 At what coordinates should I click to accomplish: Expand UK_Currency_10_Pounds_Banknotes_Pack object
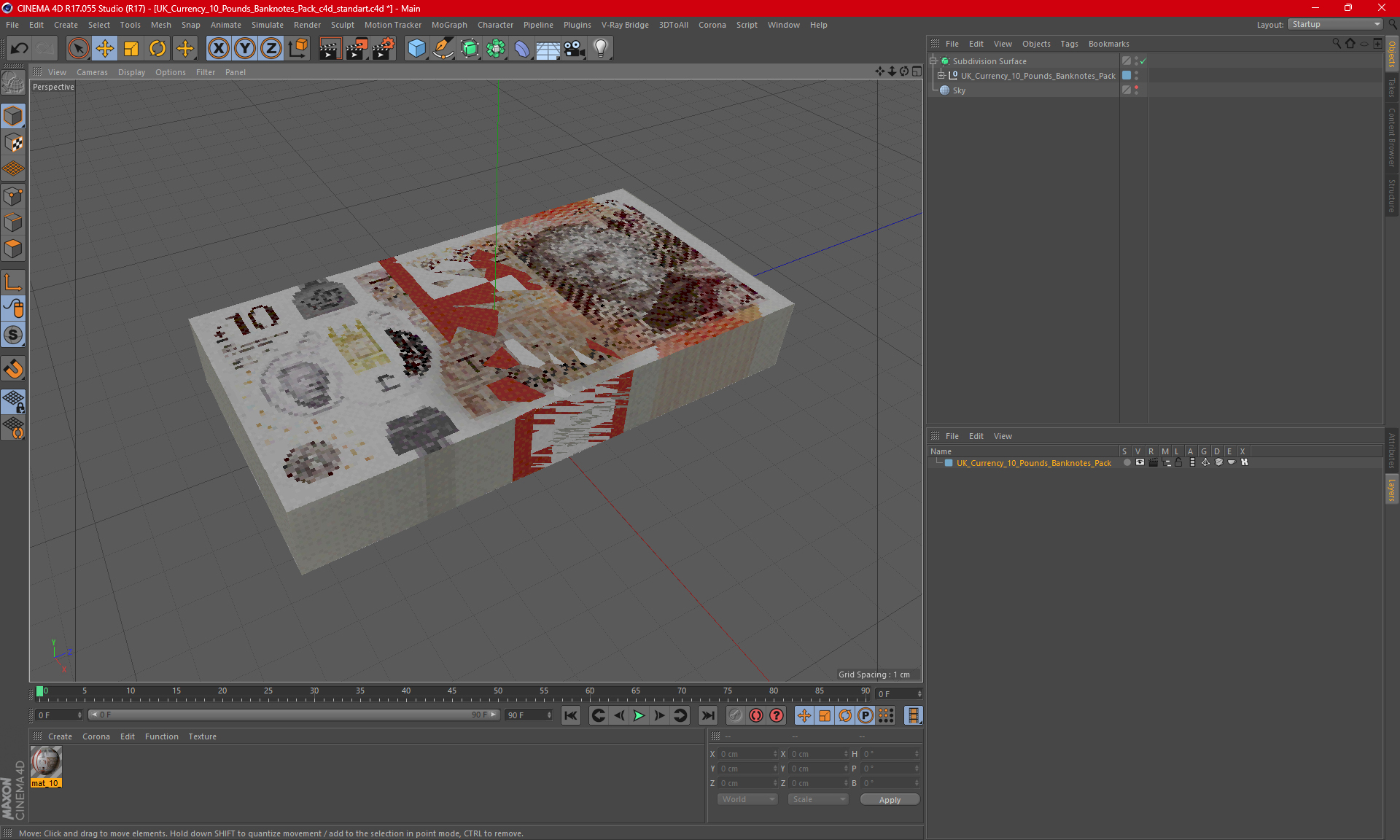(x=941, y=76)
